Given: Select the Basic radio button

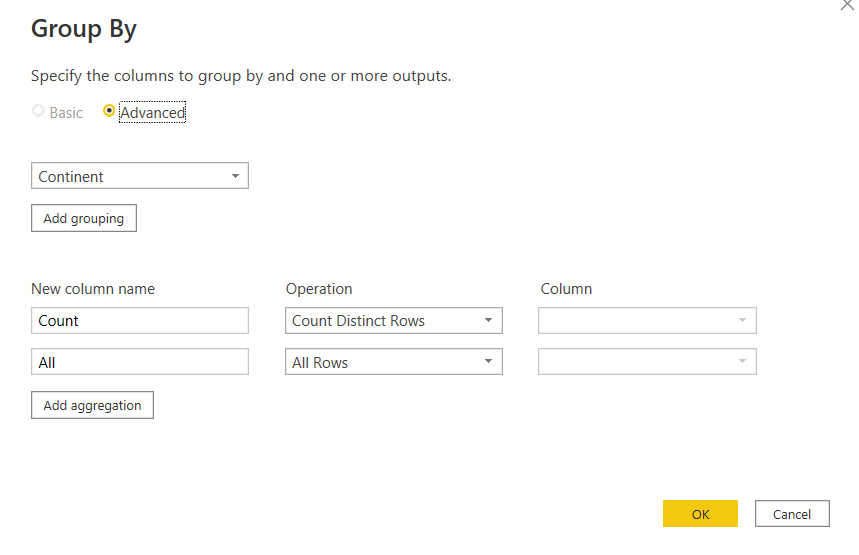Looking at the screenshot, I should pyautogui.click(x=38, y=111).
